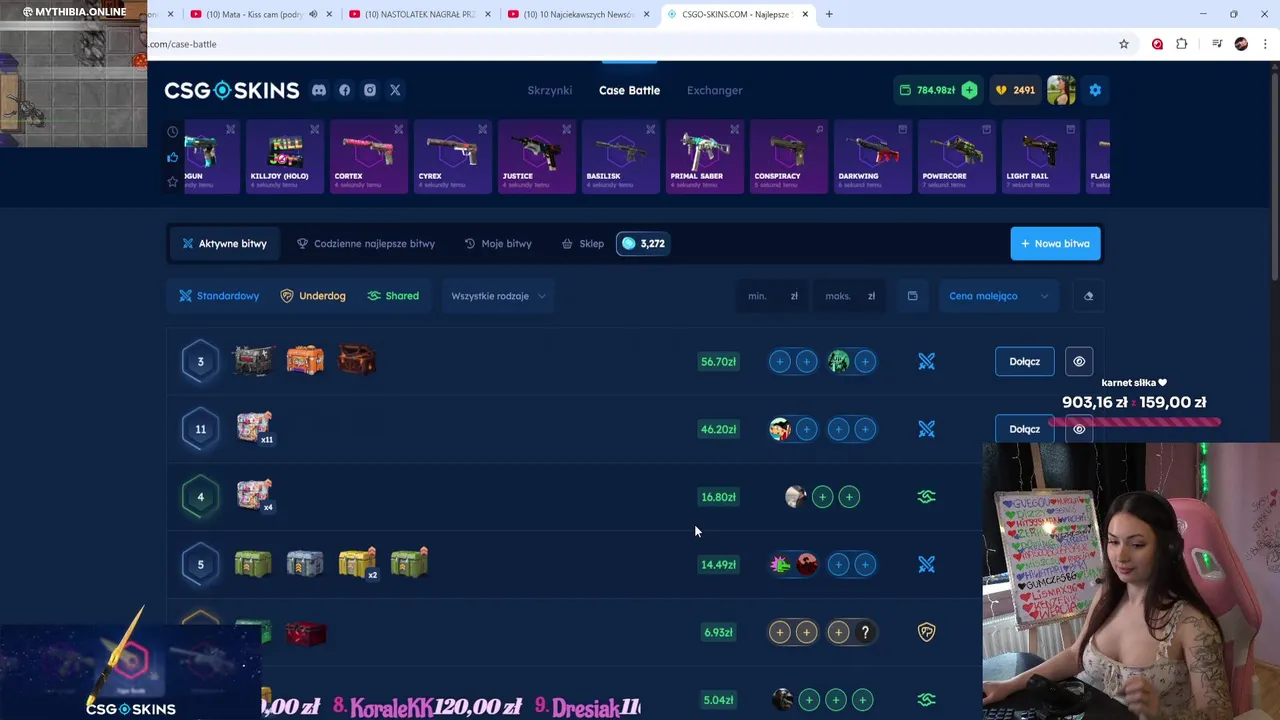Click the player avatar in 46.20zł battle
Viewport: 1280px width, 720px height.
click(780, 429)
